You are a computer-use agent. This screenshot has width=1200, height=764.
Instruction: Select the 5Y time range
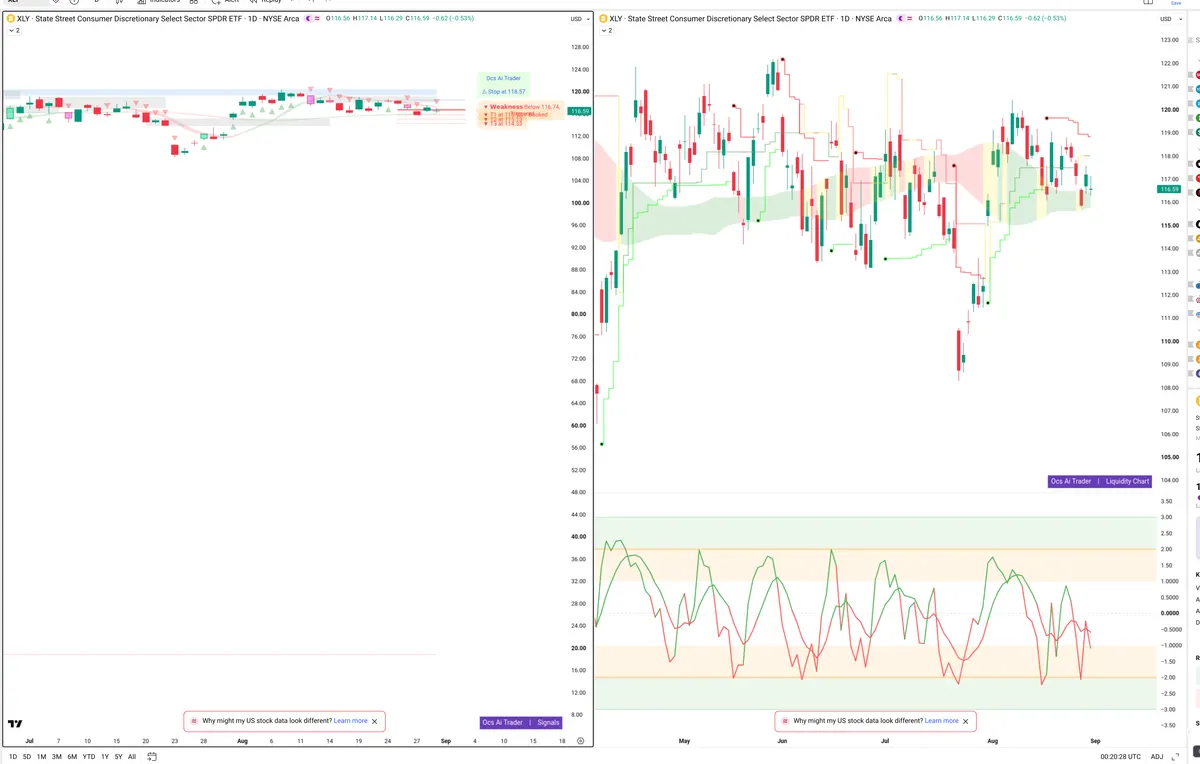point(118,757)
